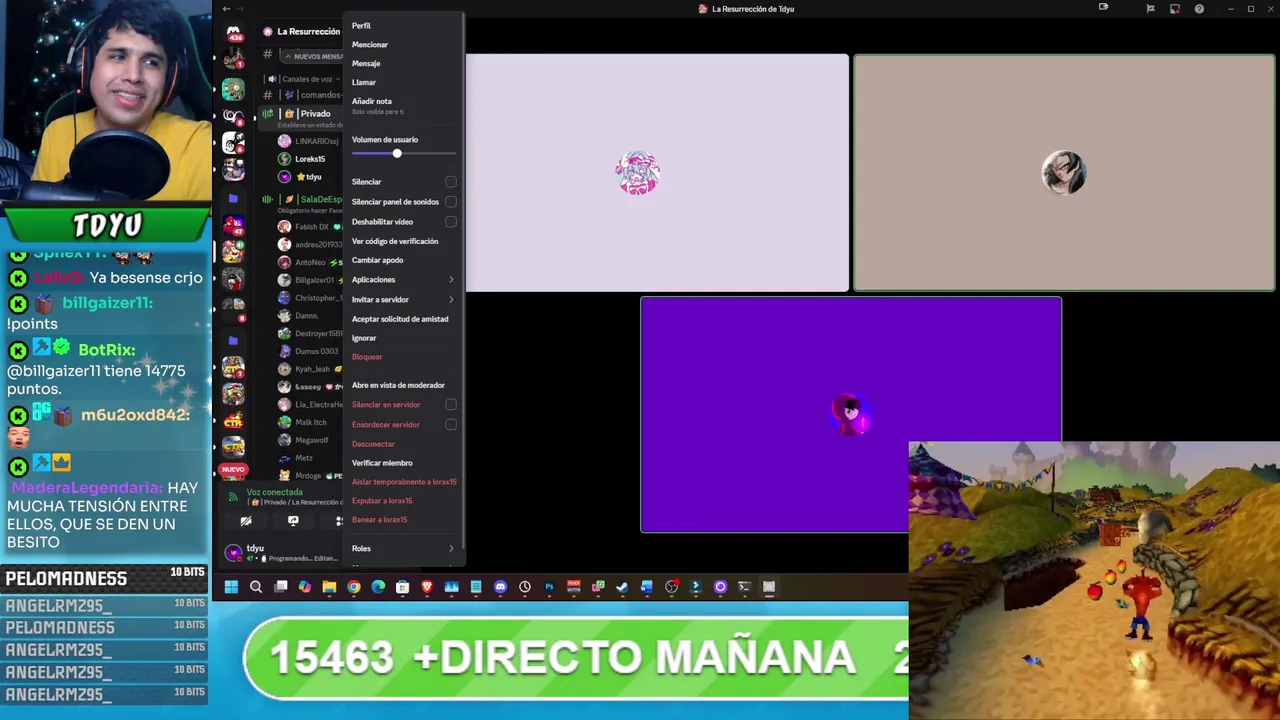Share your screen from voice panel

coord(293,521)
